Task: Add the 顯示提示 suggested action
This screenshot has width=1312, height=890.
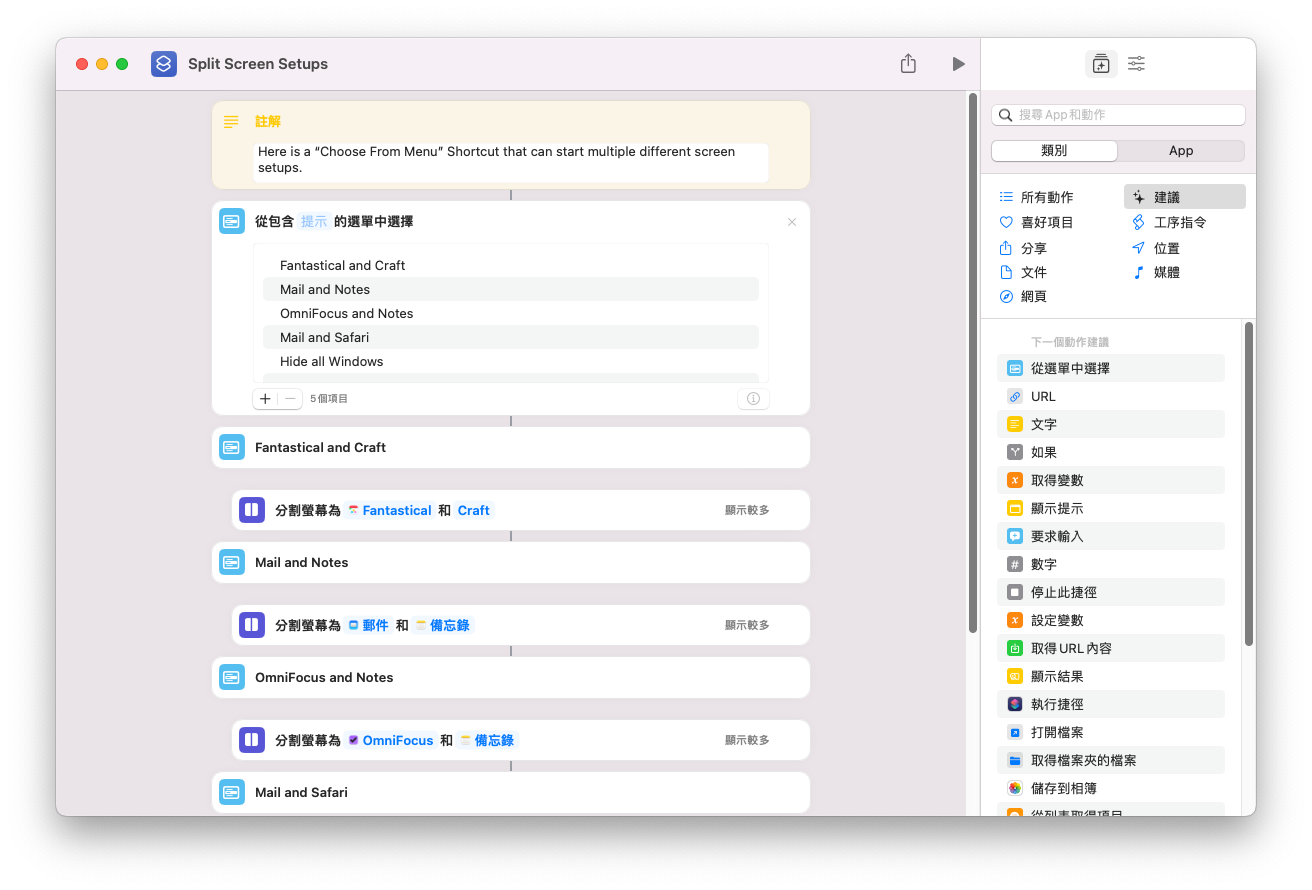Action: coord(1111,508)
